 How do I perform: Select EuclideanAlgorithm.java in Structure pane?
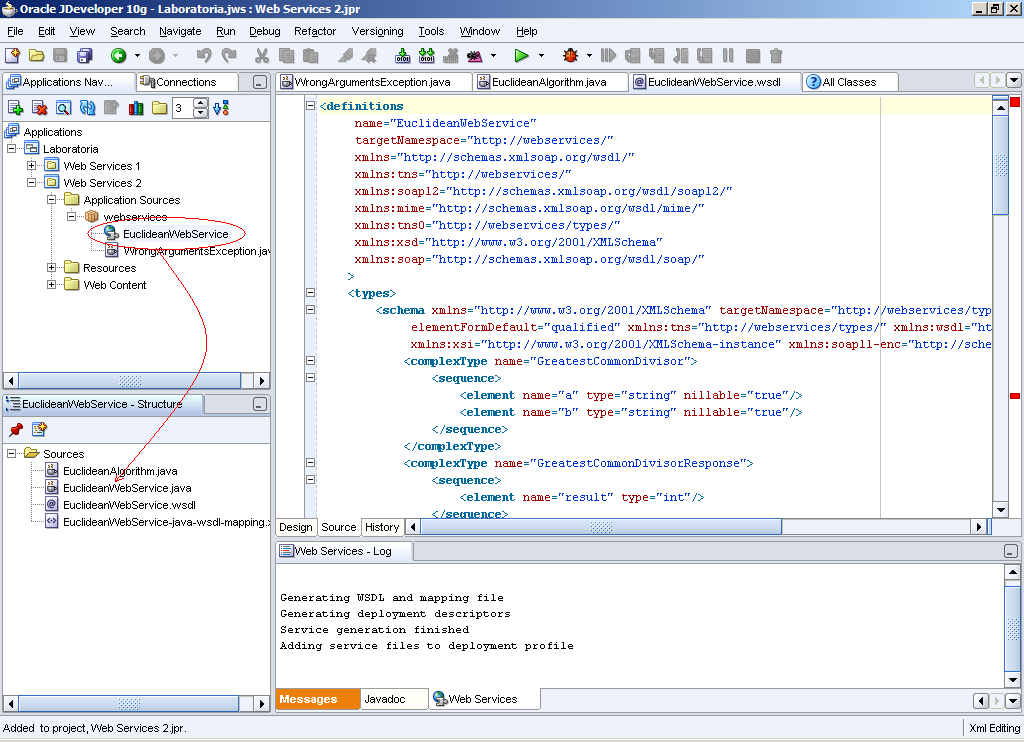coord(120,471)
